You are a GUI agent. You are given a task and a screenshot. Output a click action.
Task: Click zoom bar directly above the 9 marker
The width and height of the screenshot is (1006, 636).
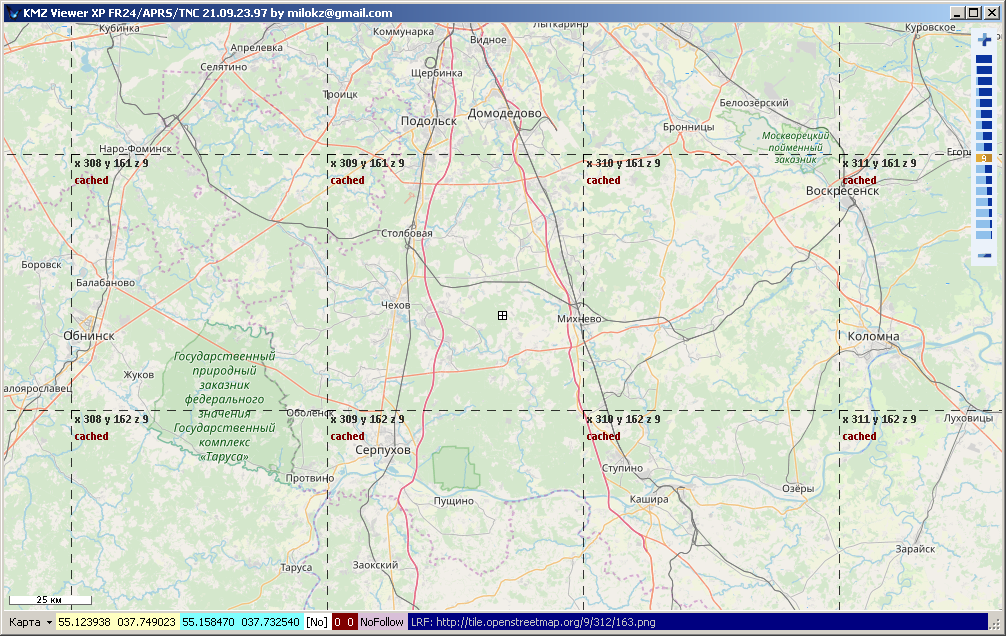click(x=984, y=147)
